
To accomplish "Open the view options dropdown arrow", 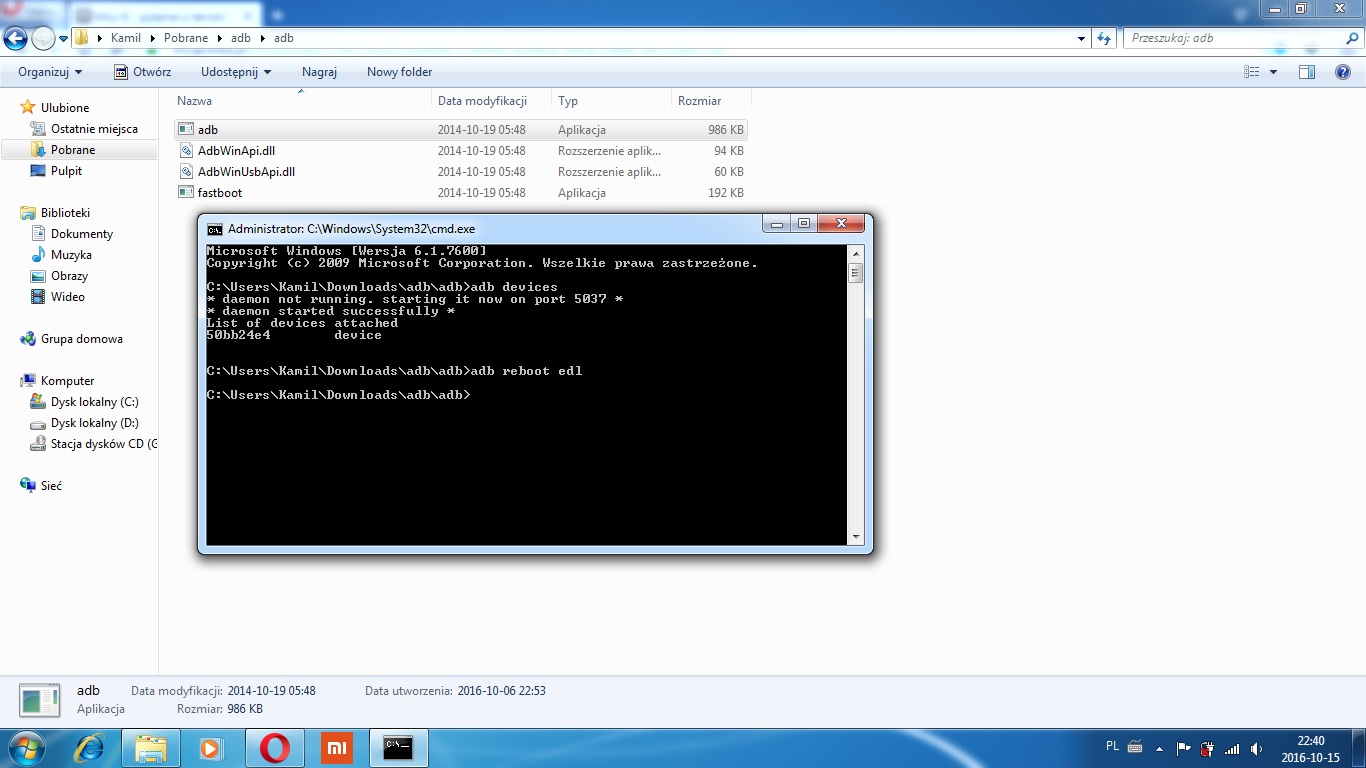I will [1273, 72].
